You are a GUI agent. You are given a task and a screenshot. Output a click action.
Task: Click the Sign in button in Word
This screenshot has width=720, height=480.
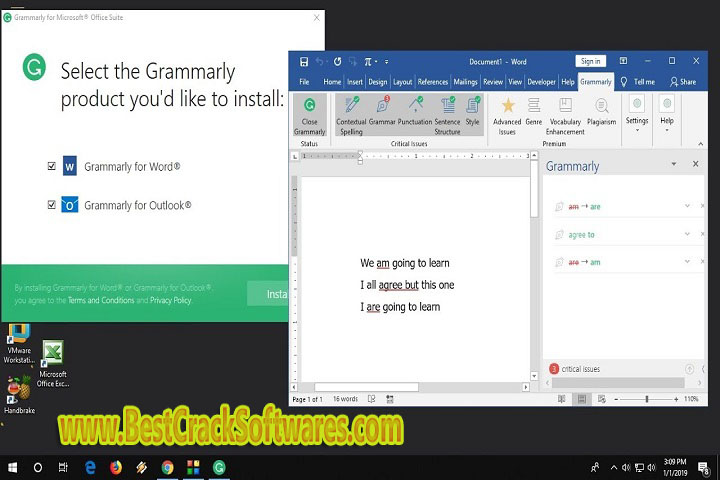(x=591, y=61)
